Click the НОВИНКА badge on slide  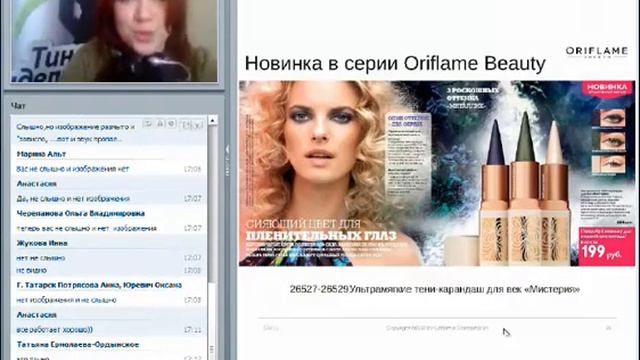(x=607, y=89)
